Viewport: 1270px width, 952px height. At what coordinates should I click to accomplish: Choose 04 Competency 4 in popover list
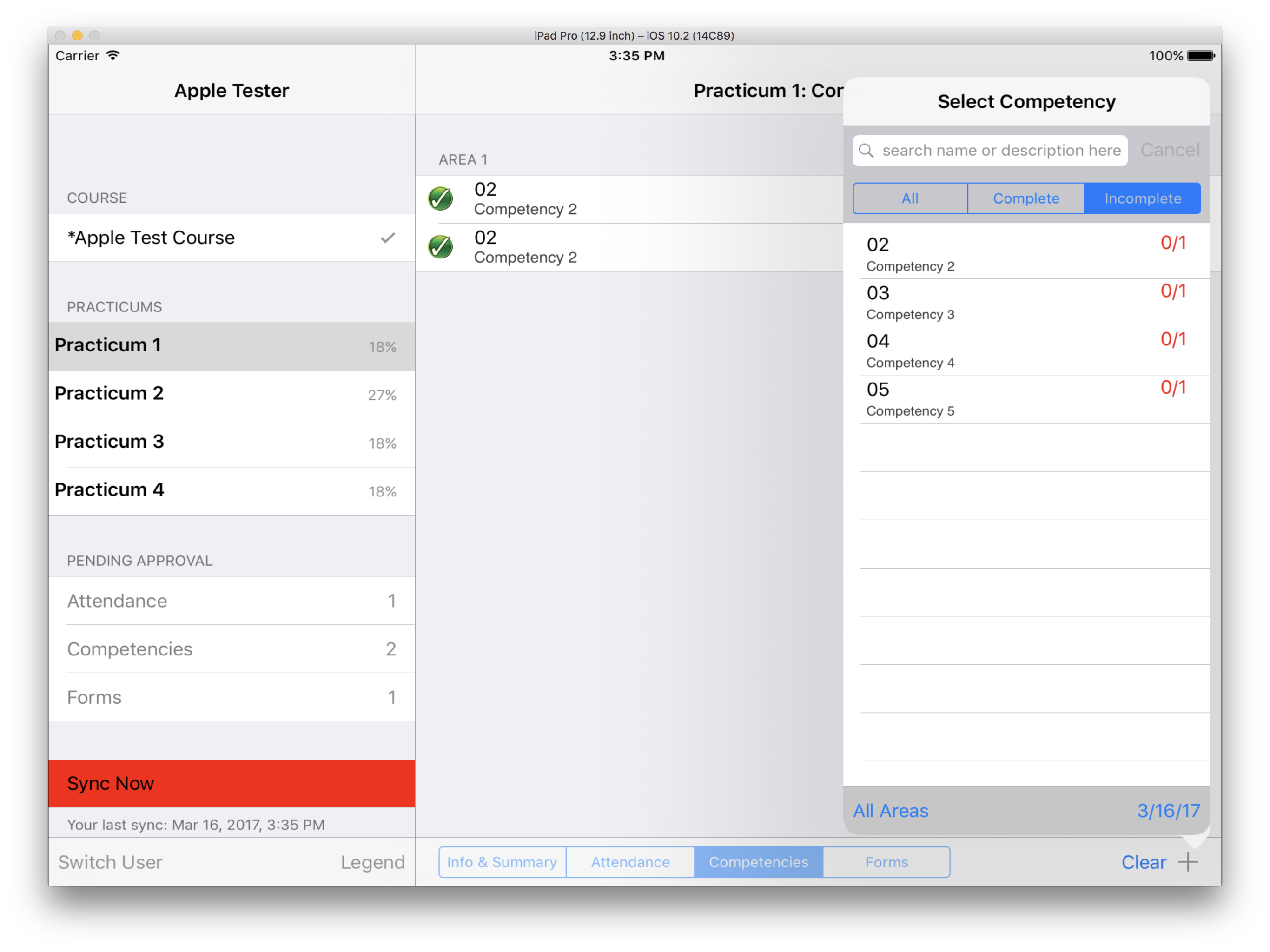click(x=1026, y=351)
